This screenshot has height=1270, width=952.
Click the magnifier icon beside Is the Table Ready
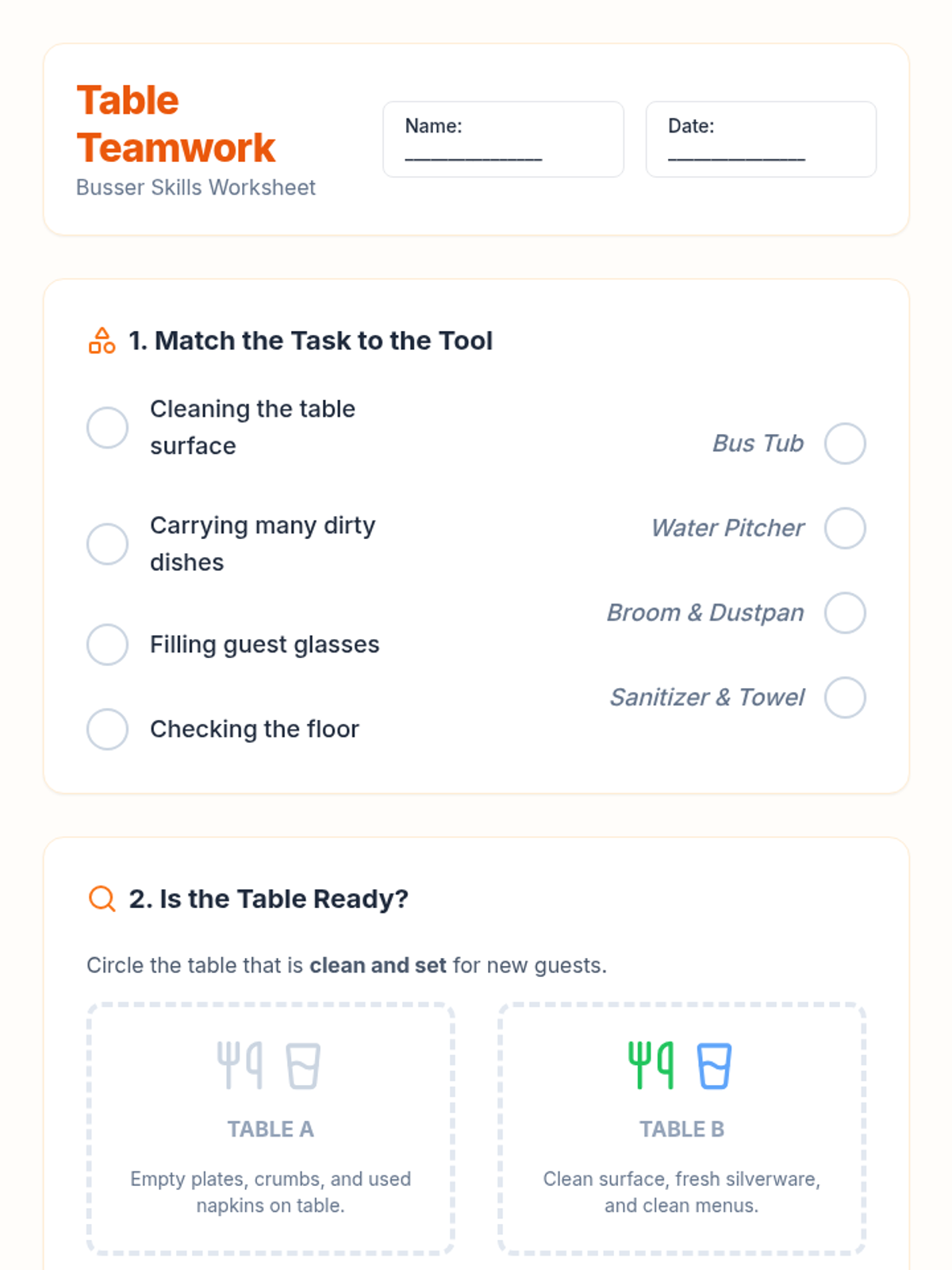pyautogui.click(x=102, y=899)
